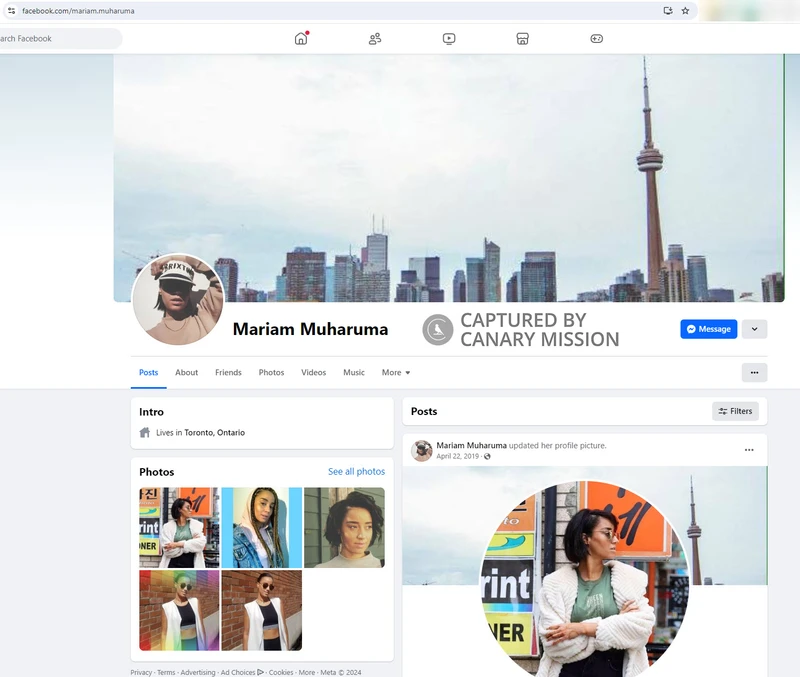View site information icon in address bar
The height and width of the screenshot is (677, 800).
[11, 11]
